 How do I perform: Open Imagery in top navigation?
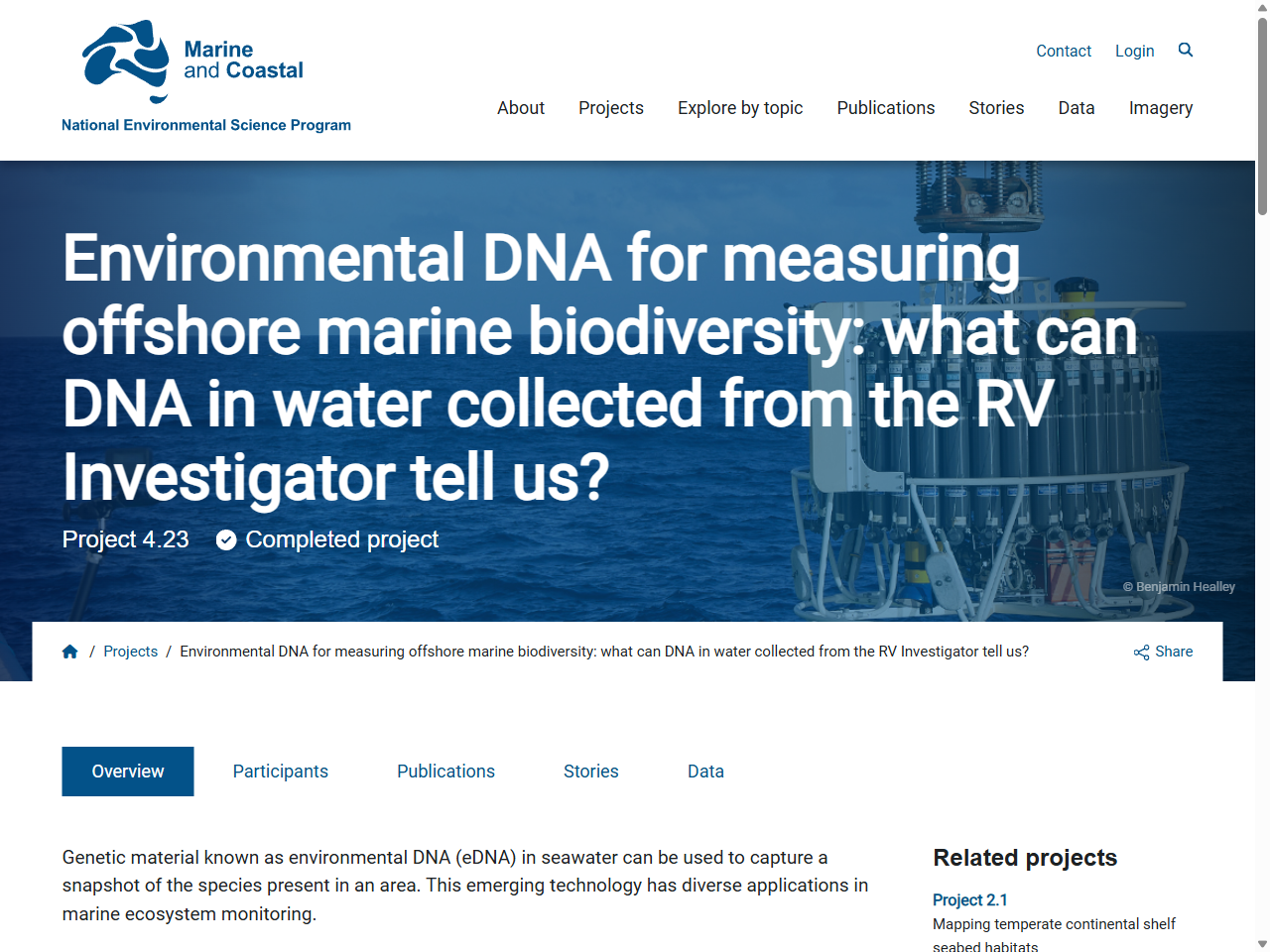click(x=1161, y=108)
